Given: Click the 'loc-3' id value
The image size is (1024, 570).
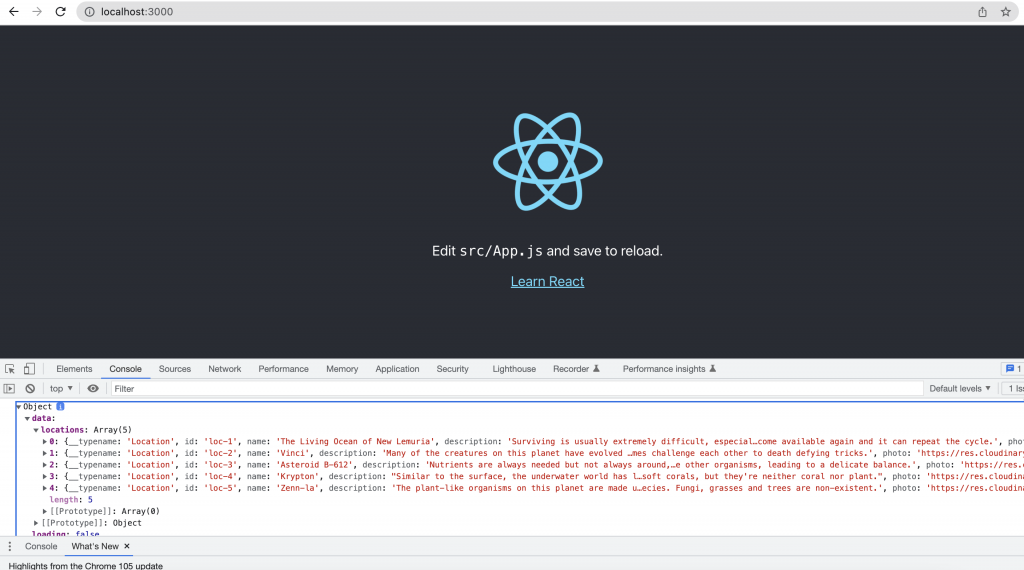Looking at the screenshot, I should pyautogui.click(x=220, y=465).
